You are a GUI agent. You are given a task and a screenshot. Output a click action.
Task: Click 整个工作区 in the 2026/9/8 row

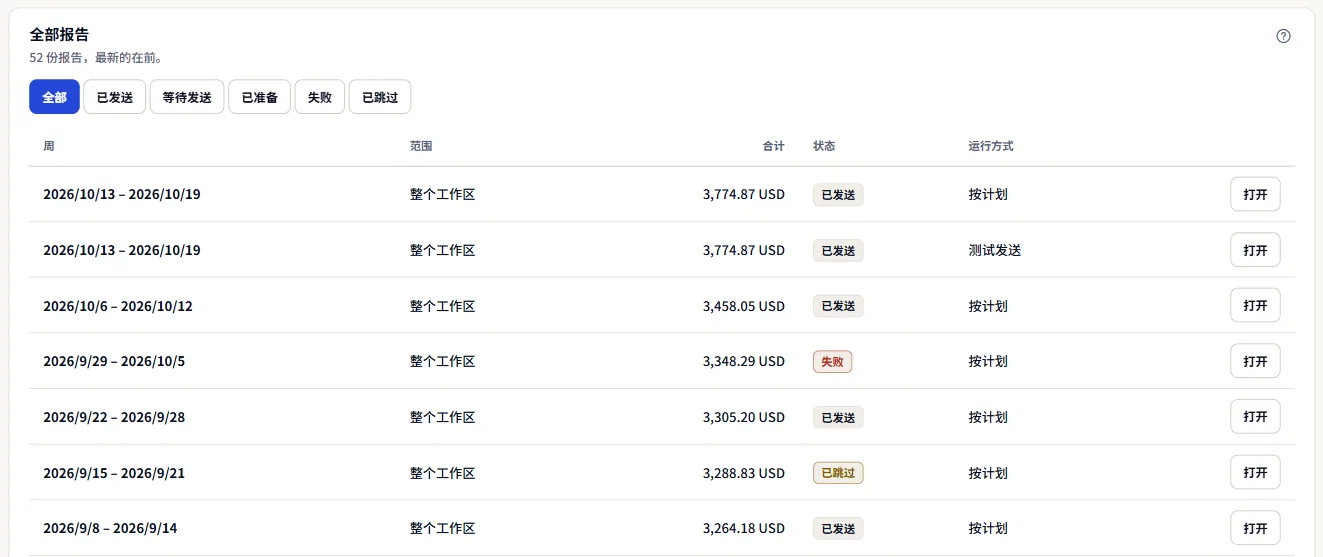pos(442,528)
